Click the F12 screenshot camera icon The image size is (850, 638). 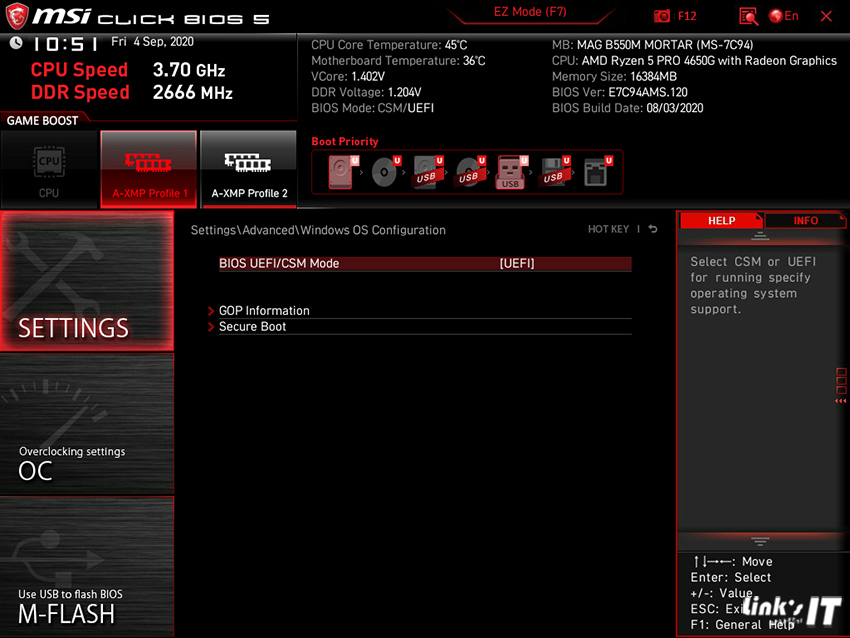coord(661,16)
